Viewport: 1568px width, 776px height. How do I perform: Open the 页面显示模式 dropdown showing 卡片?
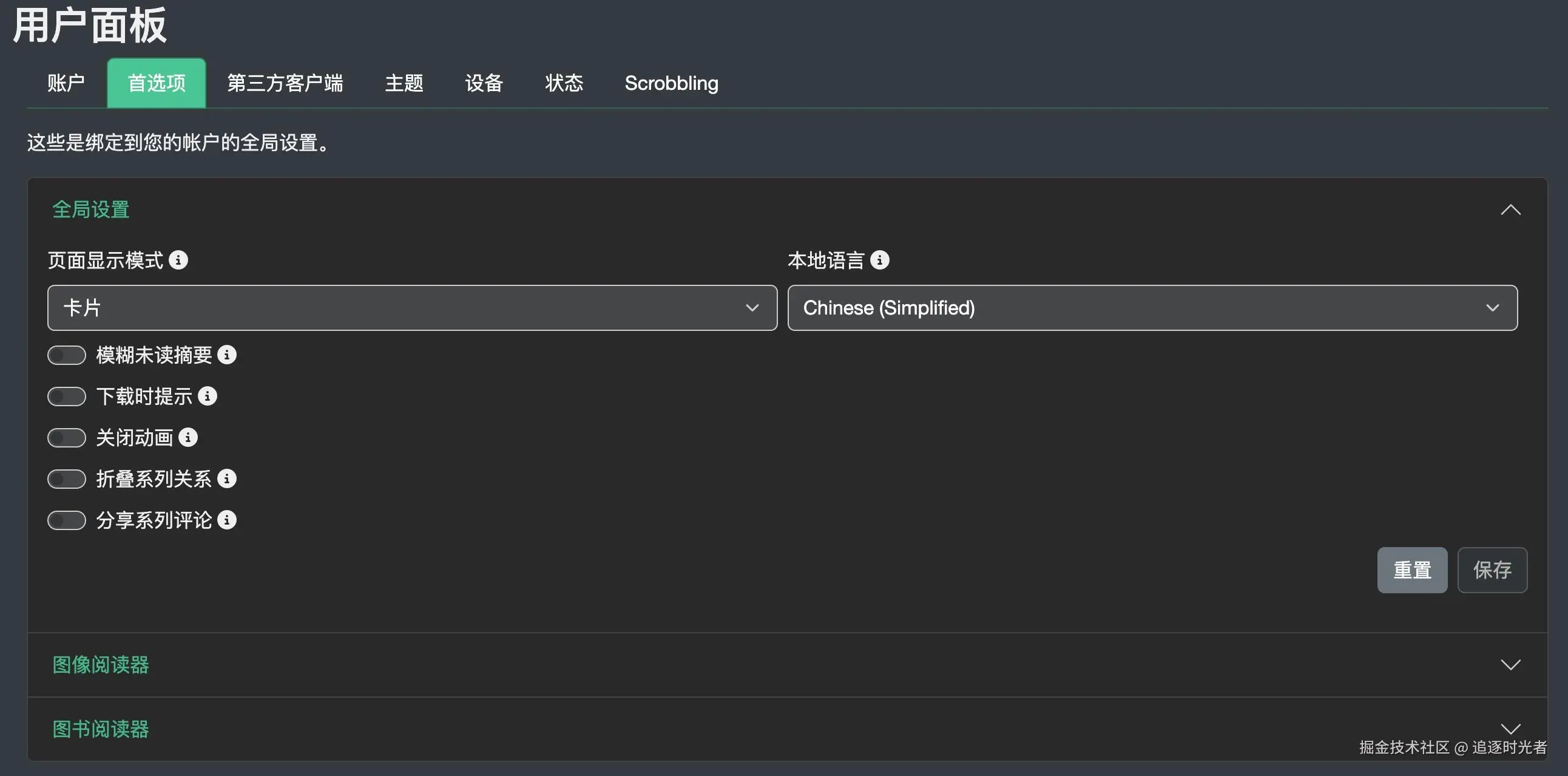412,308
